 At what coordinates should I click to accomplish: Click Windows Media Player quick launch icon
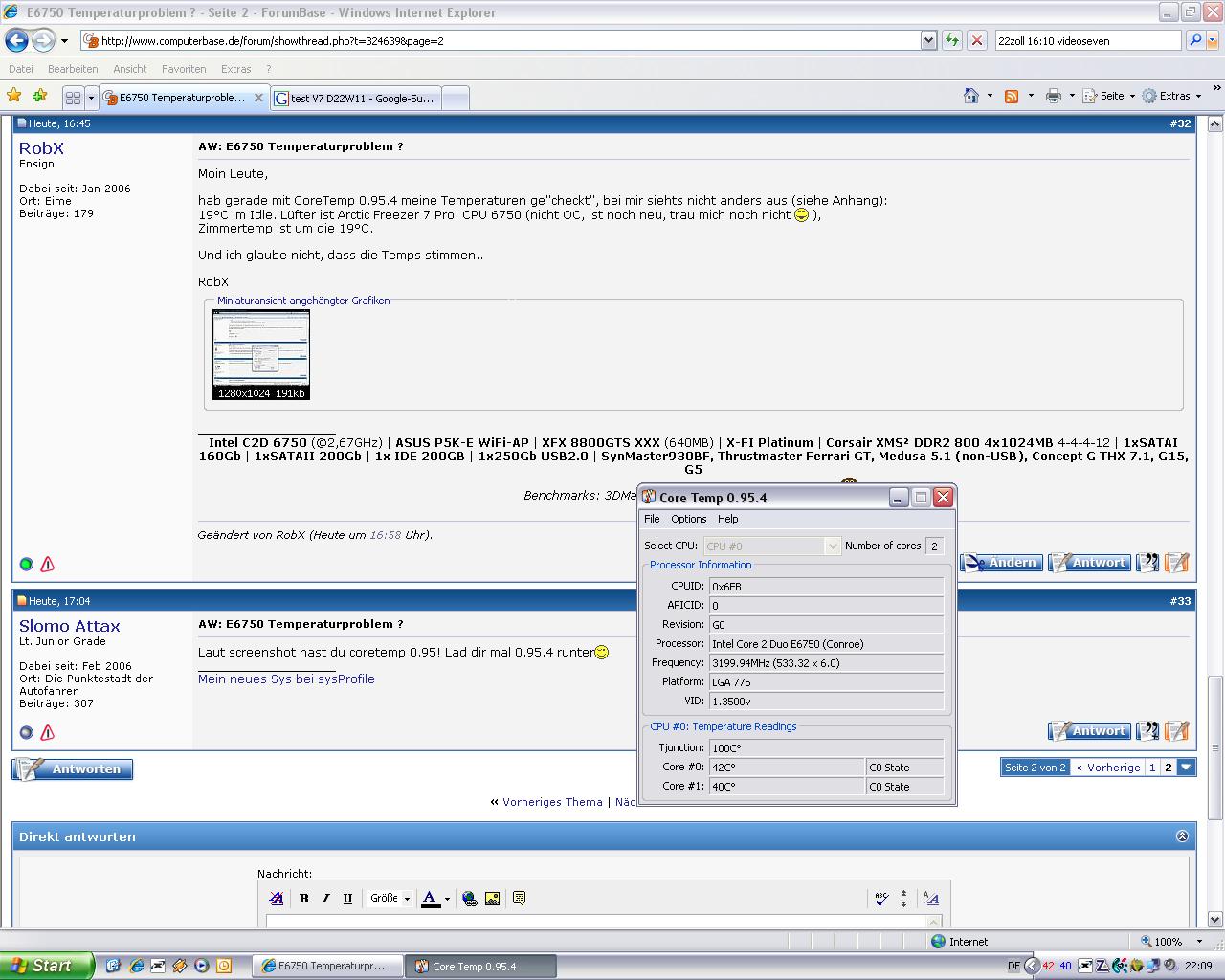tap(201, 966)
